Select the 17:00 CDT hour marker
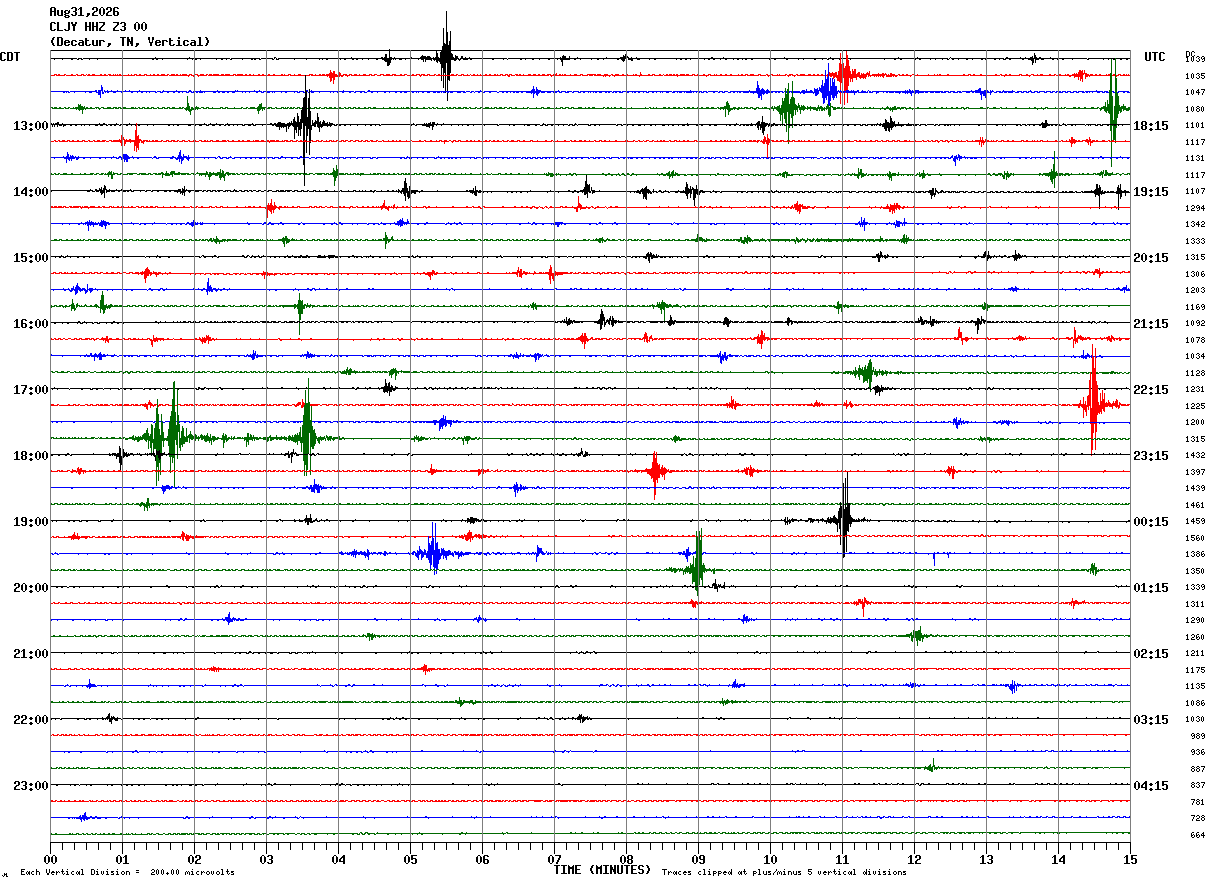 click(31, 390)
